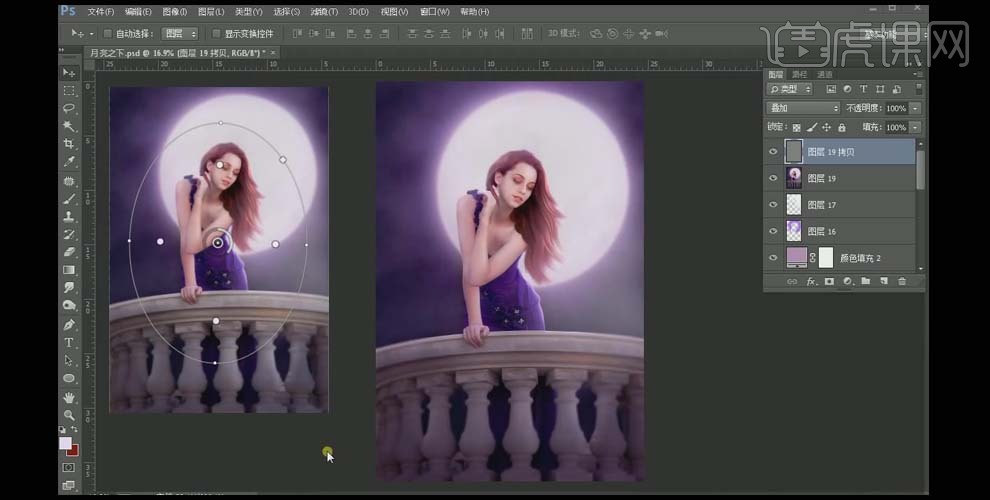Click the trash icon to delete the layer
Viewport: 990px width, 500px height.
902,282
